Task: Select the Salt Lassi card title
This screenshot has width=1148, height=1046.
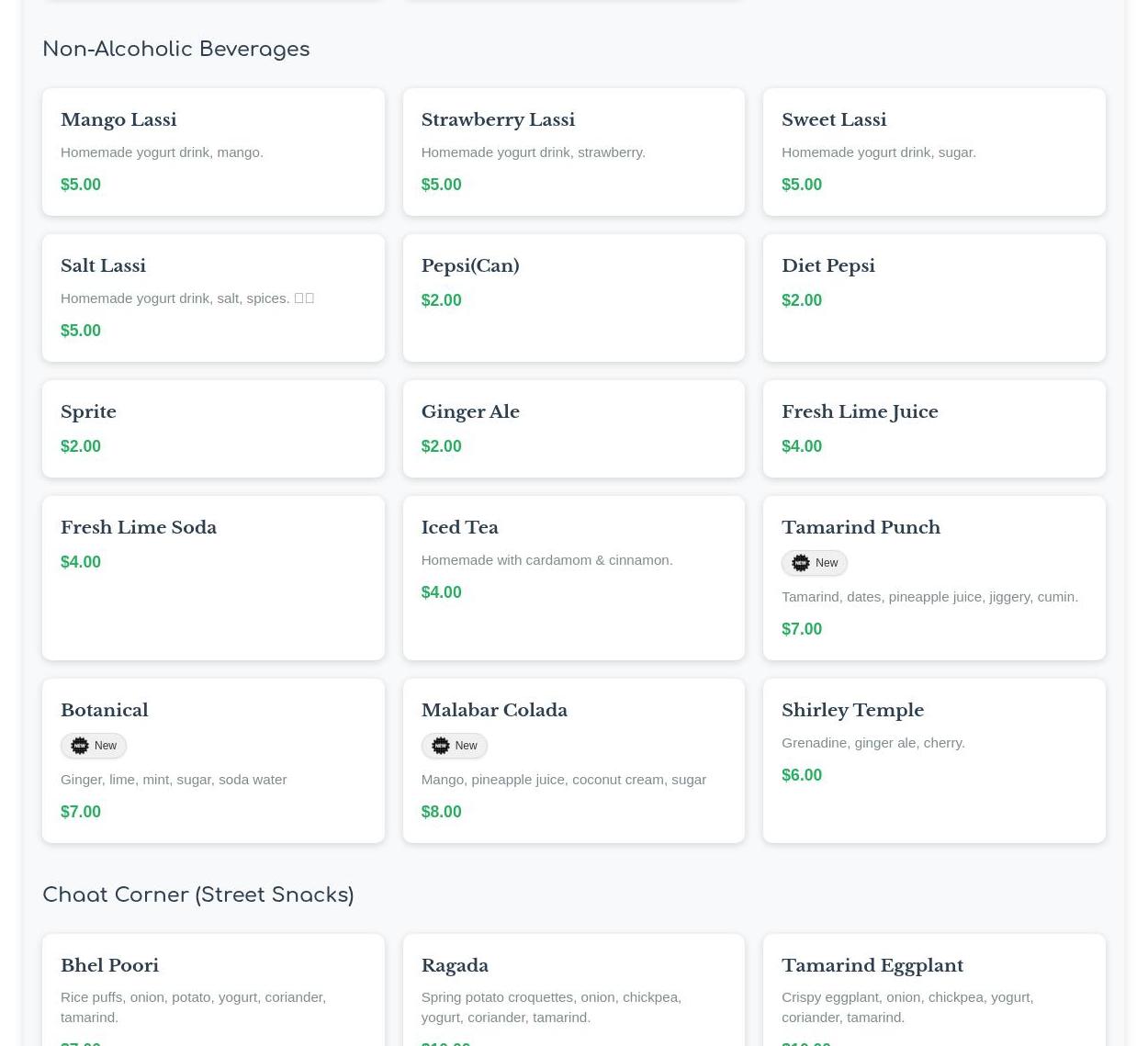Action: click(103, 266)
